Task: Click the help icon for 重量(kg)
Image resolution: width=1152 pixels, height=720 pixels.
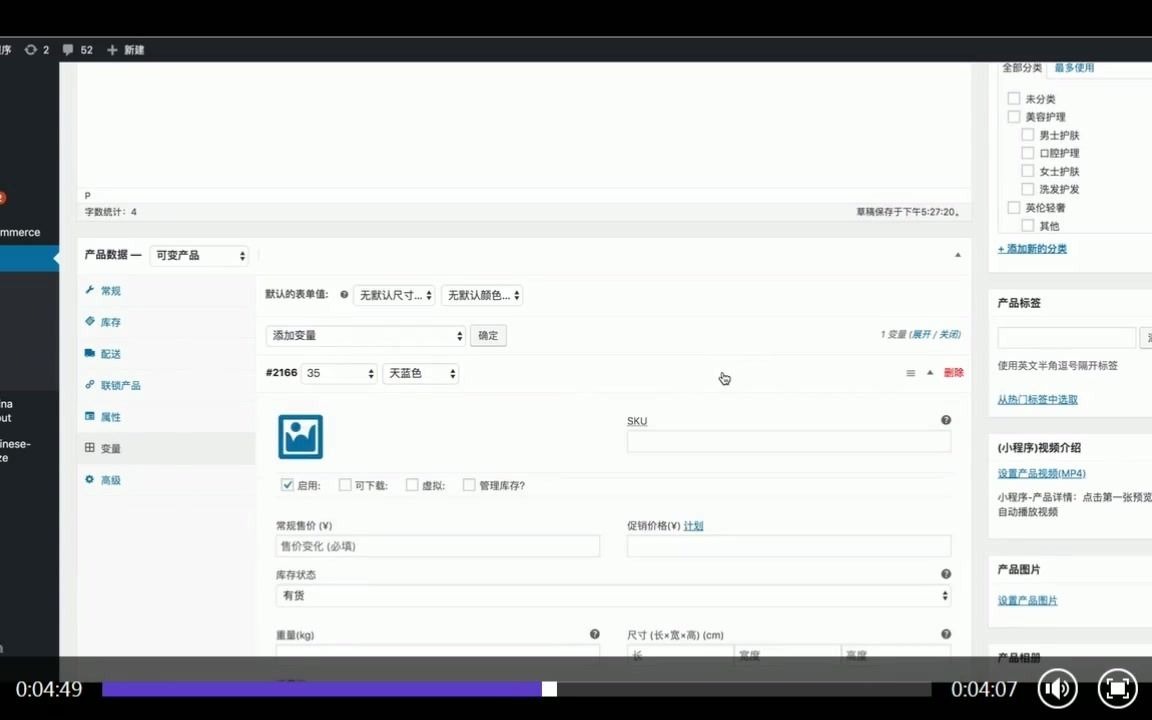Action: pyautogui.click(x=594, y=634)
